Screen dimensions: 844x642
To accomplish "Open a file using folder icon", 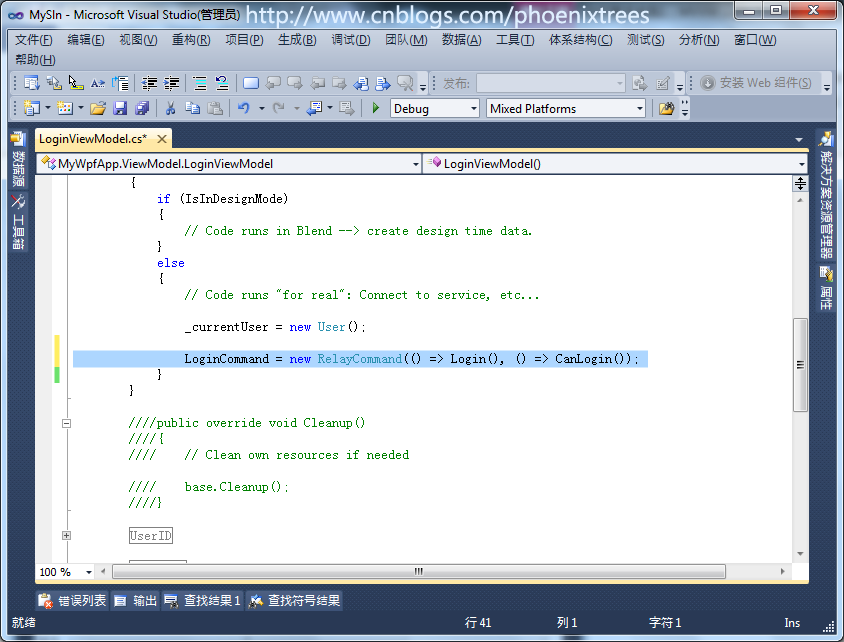I will point(98,109).
